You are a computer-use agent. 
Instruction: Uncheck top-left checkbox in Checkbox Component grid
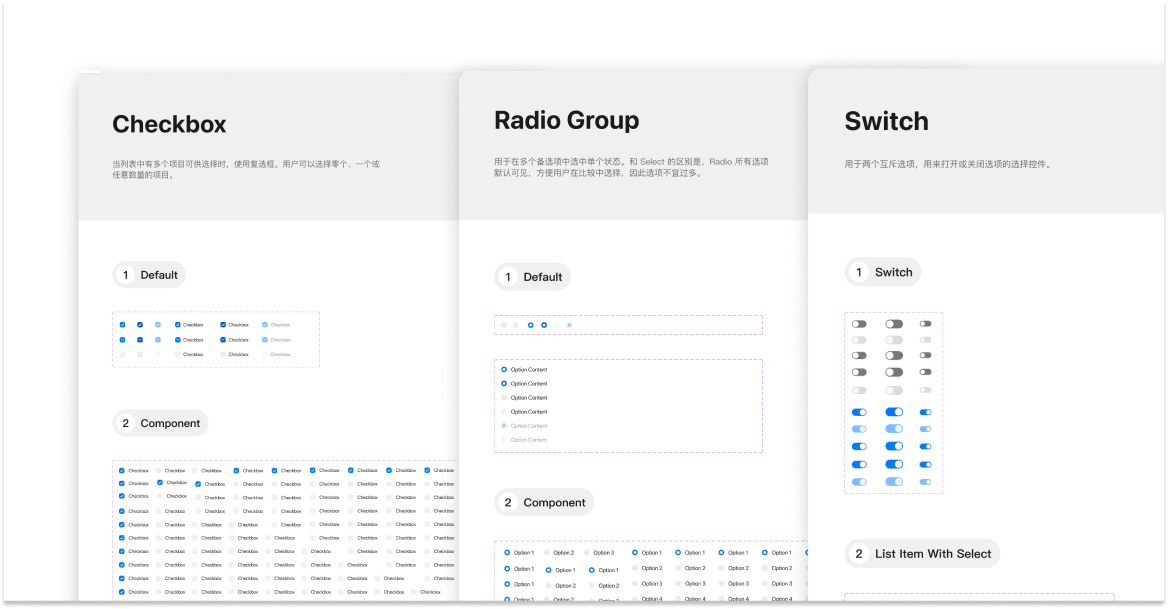122,470
